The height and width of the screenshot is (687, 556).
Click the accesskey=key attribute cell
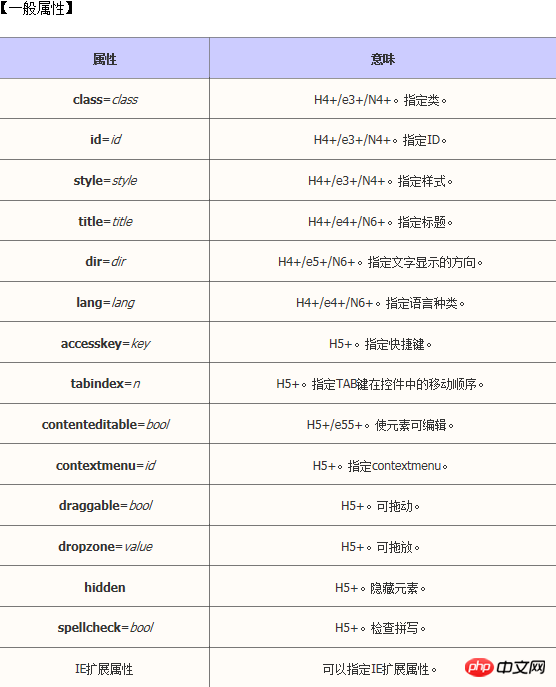(105, 343)
